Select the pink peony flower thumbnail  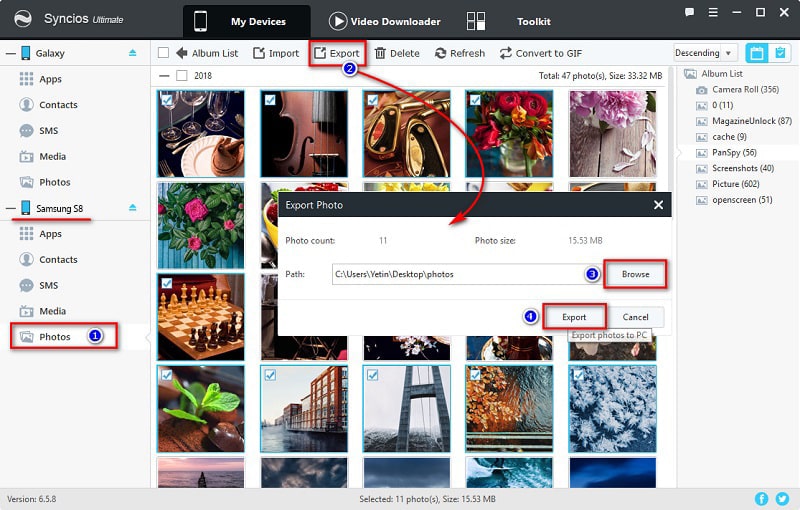point(612,134)
